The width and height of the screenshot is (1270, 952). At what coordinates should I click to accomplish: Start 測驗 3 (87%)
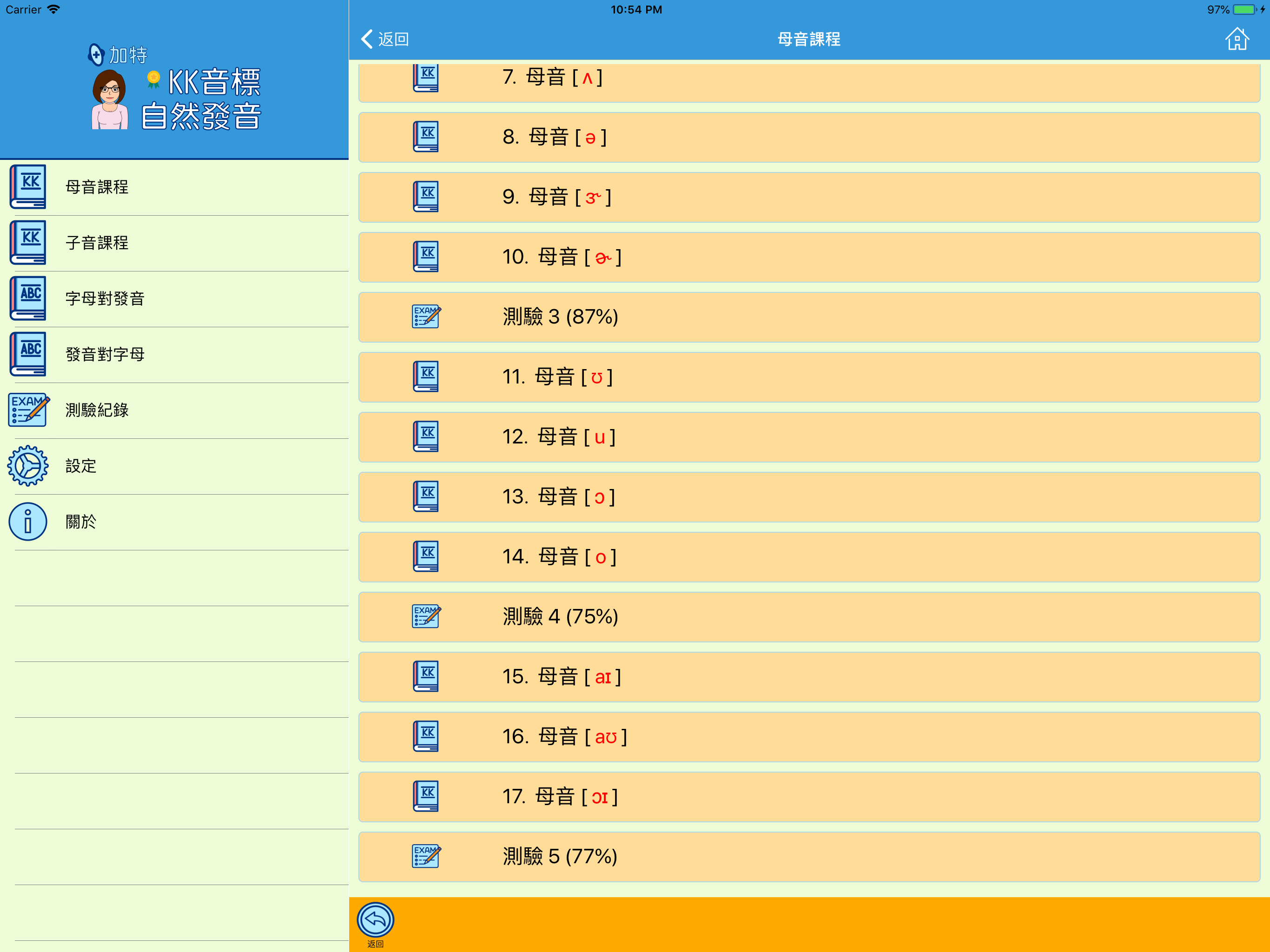click(809, 317)
